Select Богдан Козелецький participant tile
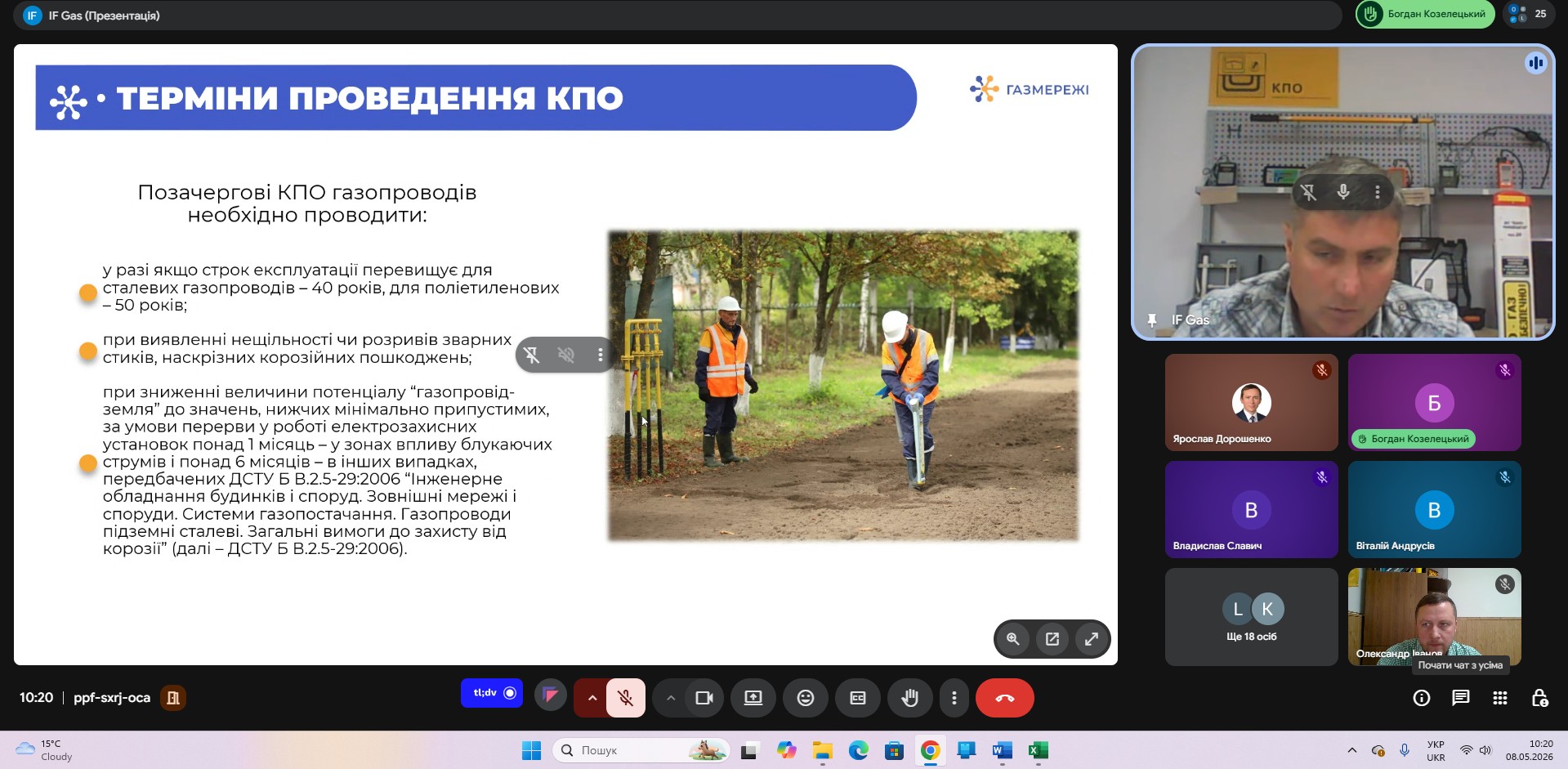Viewport: 1568px width, 769px height. coord(1435,402)
